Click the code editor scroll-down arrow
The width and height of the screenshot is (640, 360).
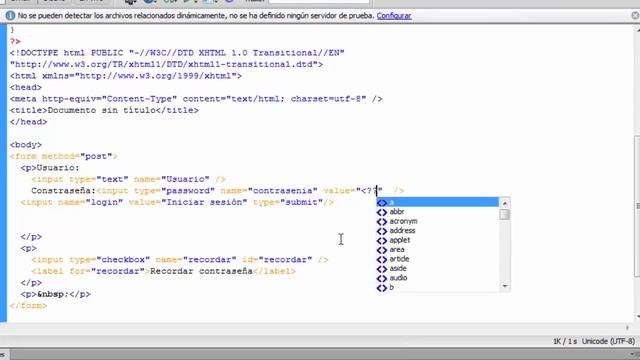pos(638,316)
